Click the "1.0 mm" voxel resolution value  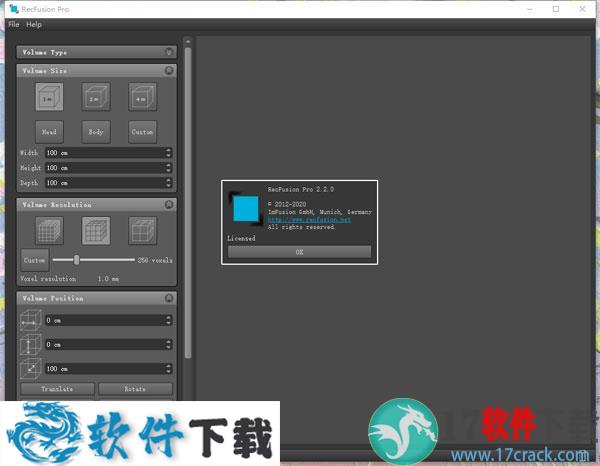click(108, 279)
